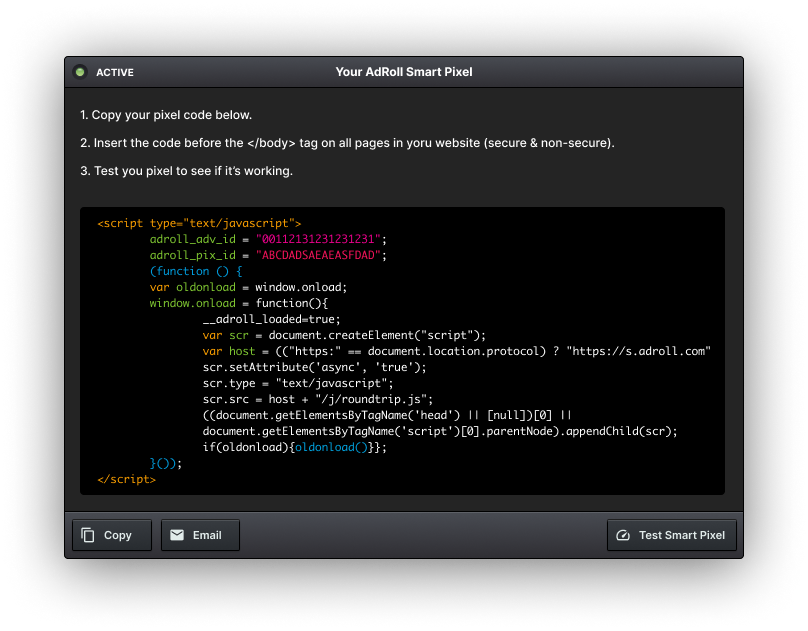
Task: Click the opening <script type> tag line
Action: (x=200, y=223)
